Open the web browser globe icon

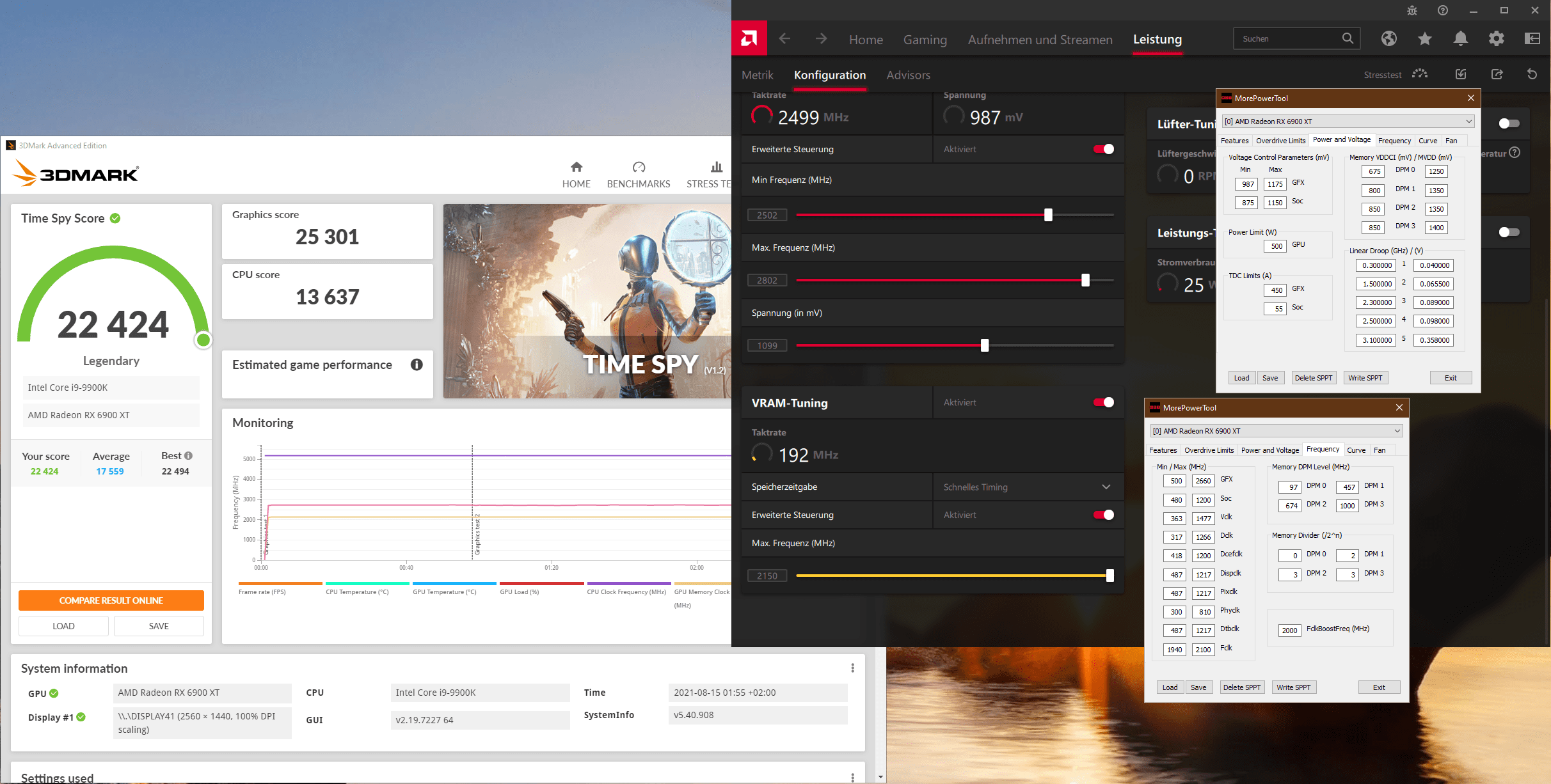point(1389,38)
